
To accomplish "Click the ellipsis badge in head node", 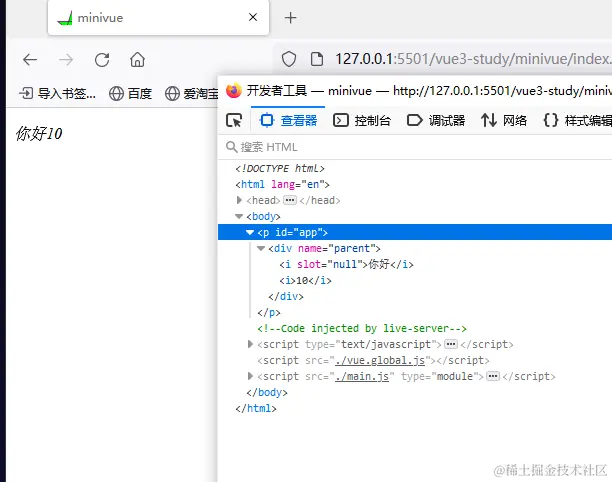I will click(x=290, y=200).
